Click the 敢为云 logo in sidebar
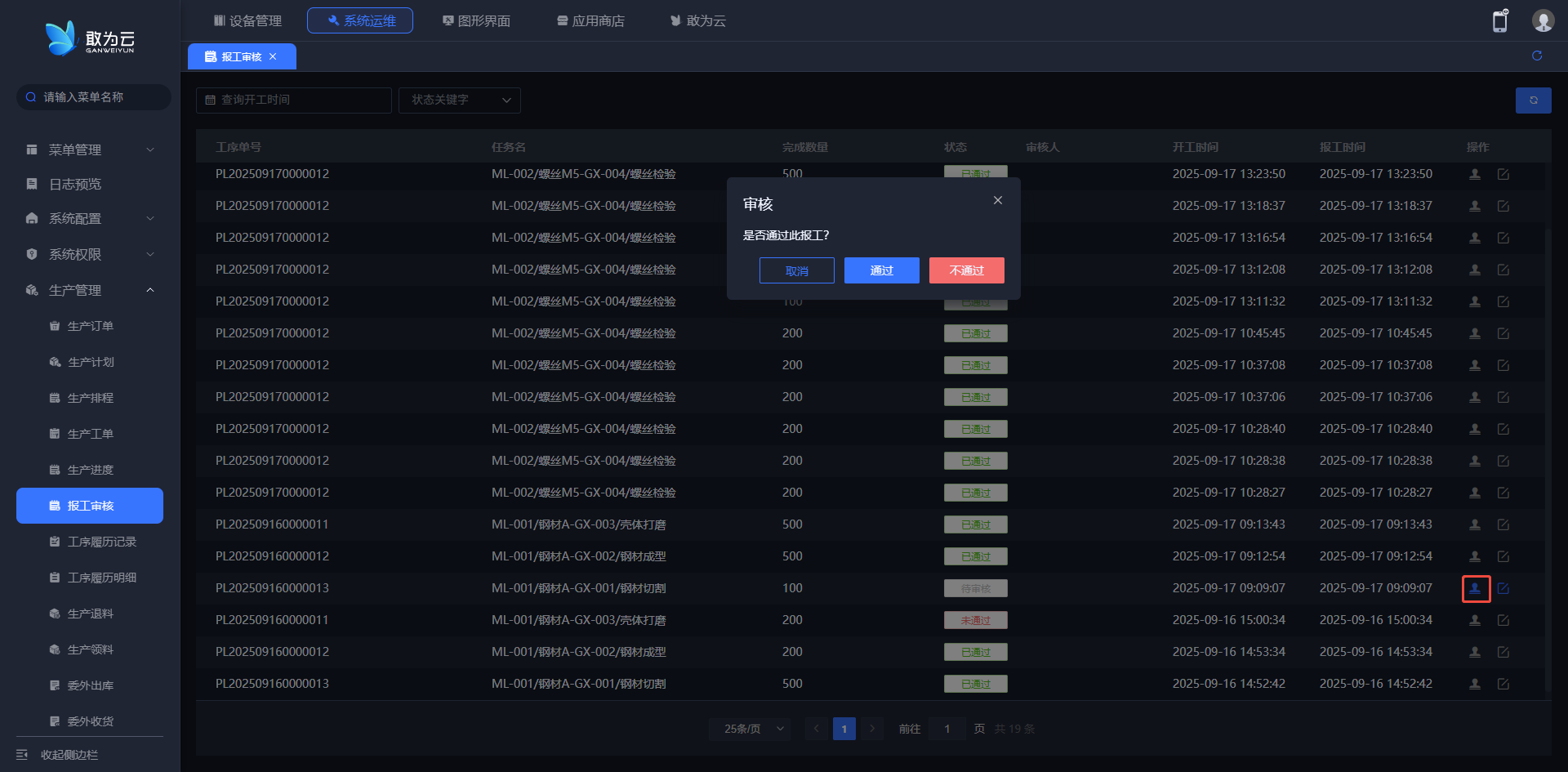 pos(90,38)
